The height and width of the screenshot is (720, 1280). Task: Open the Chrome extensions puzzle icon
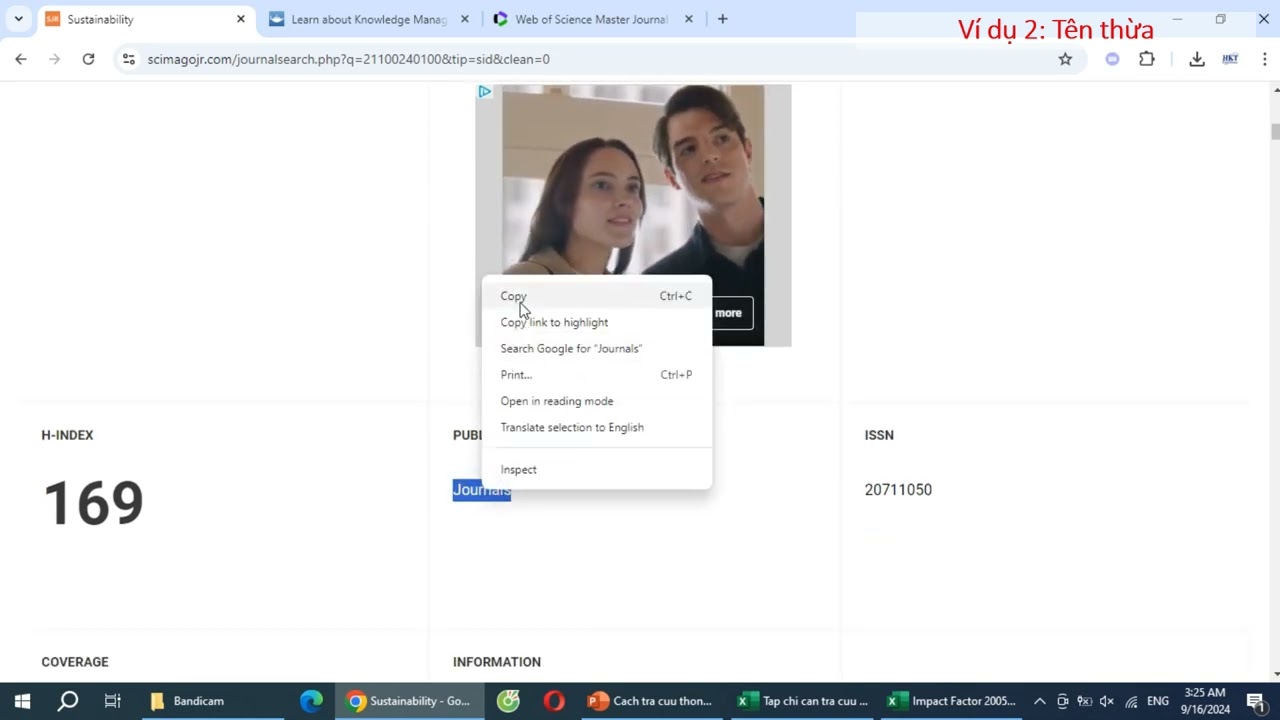pos(1147,59)
